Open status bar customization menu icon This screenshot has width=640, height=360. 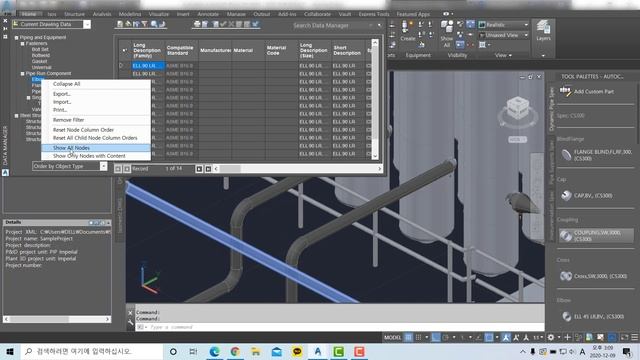point(635,337)
